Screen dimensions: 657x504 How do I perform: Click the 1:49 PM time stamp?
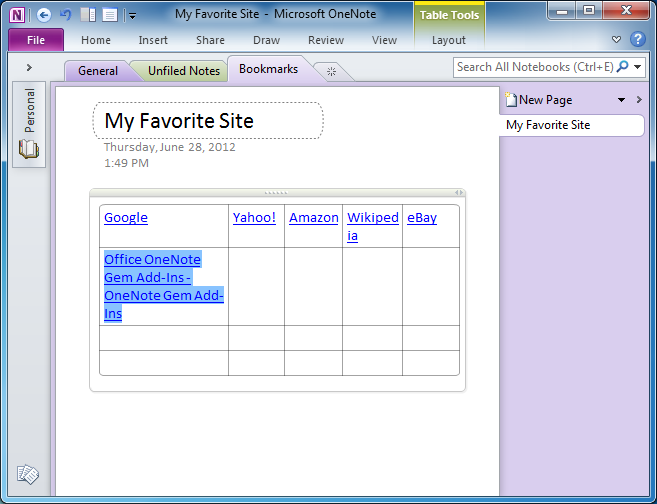pyautogui.click(x=126, y=163)
